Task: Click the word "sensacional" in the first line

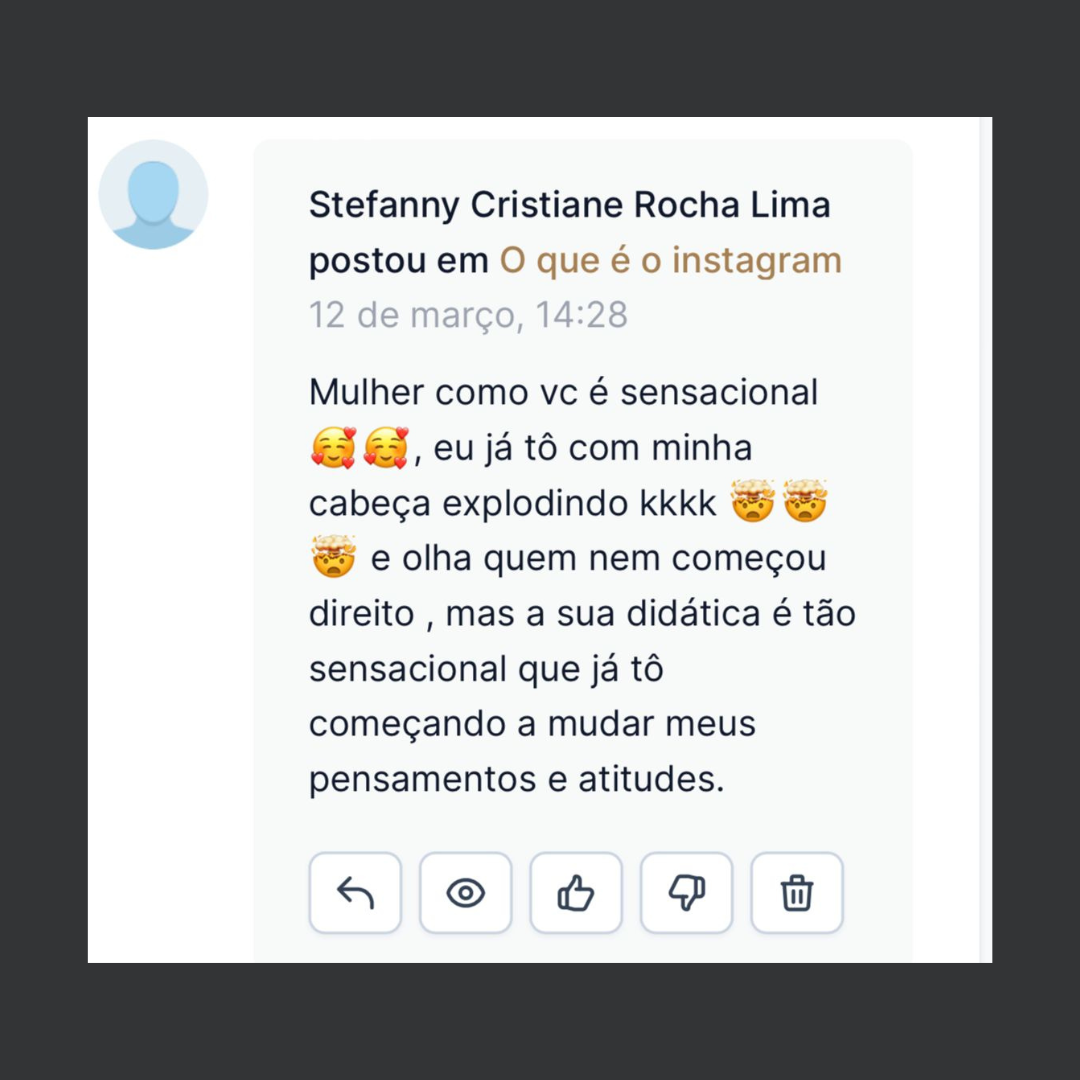Action: (x=719, y=392)
